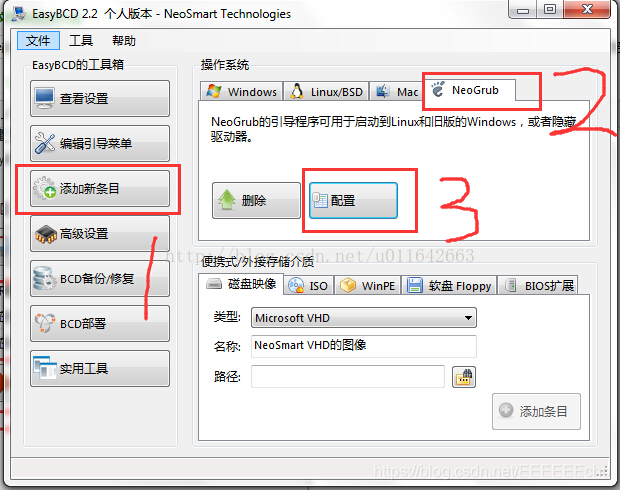The height and width of the screenshot is (490, 620).
Task: Open the 工具 menu
Action: [x=81, y=40]
